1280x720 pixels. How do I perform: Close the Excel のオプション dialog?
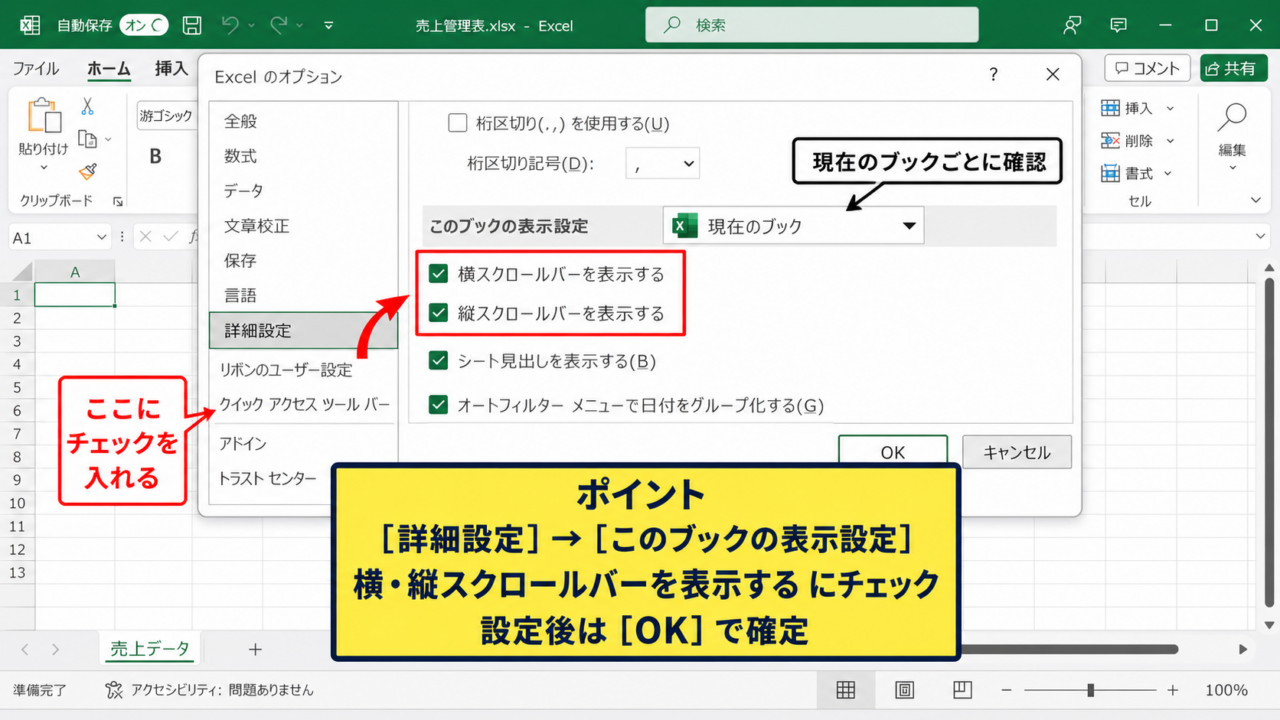pyautogui.click(x=1052, y=75)
